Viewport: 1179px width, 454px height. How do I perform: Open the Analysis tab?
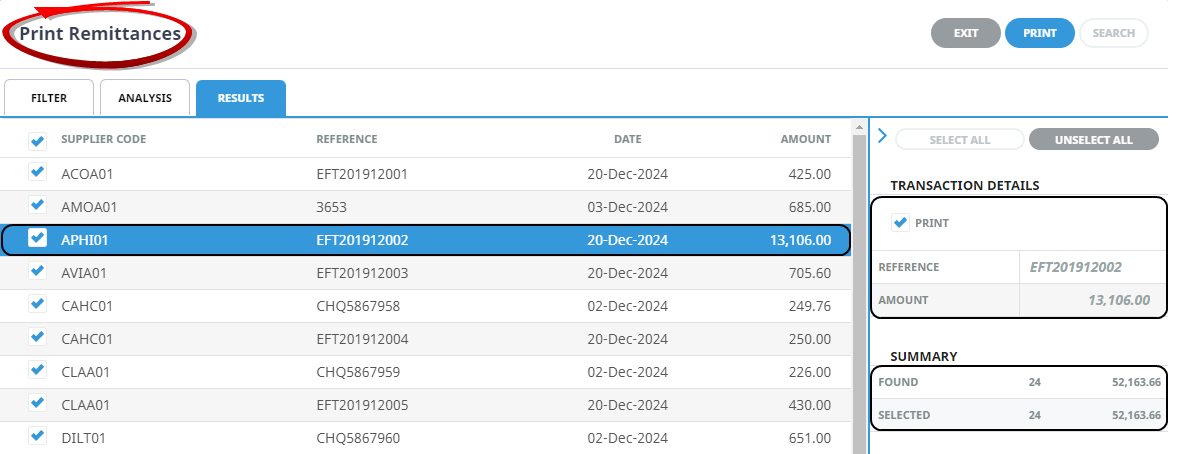pos(145,98)
